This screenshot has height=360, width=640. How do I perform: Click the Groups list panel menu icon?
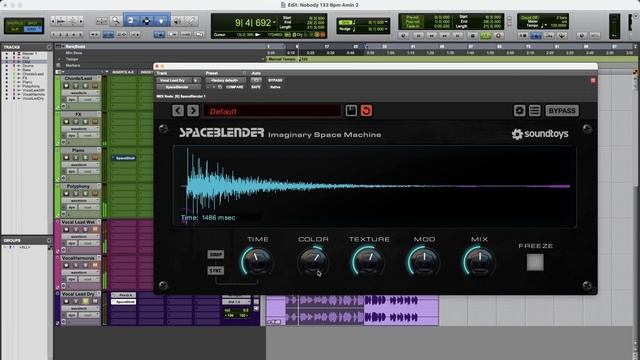[49, 240]
